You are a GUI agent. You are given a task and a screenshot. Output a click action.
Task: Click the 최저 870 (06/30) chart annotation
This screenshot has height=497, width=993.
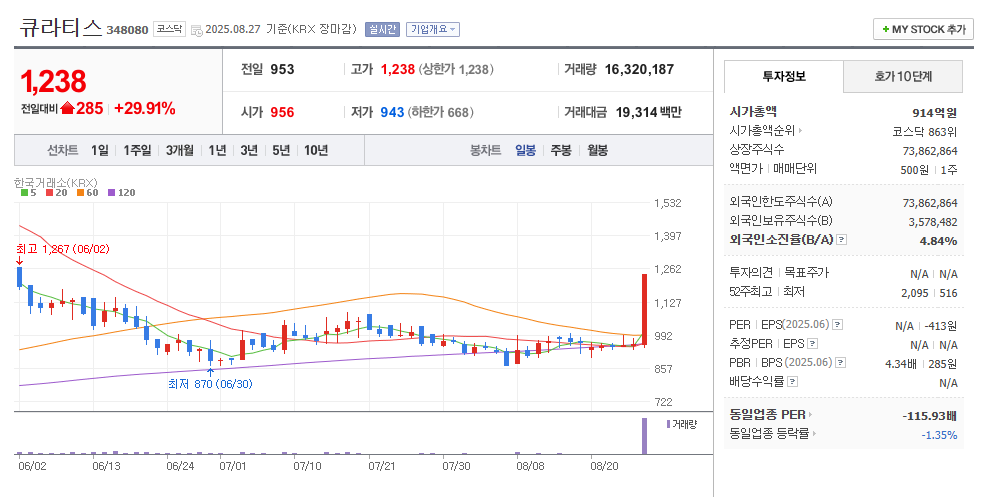point(210,384)
